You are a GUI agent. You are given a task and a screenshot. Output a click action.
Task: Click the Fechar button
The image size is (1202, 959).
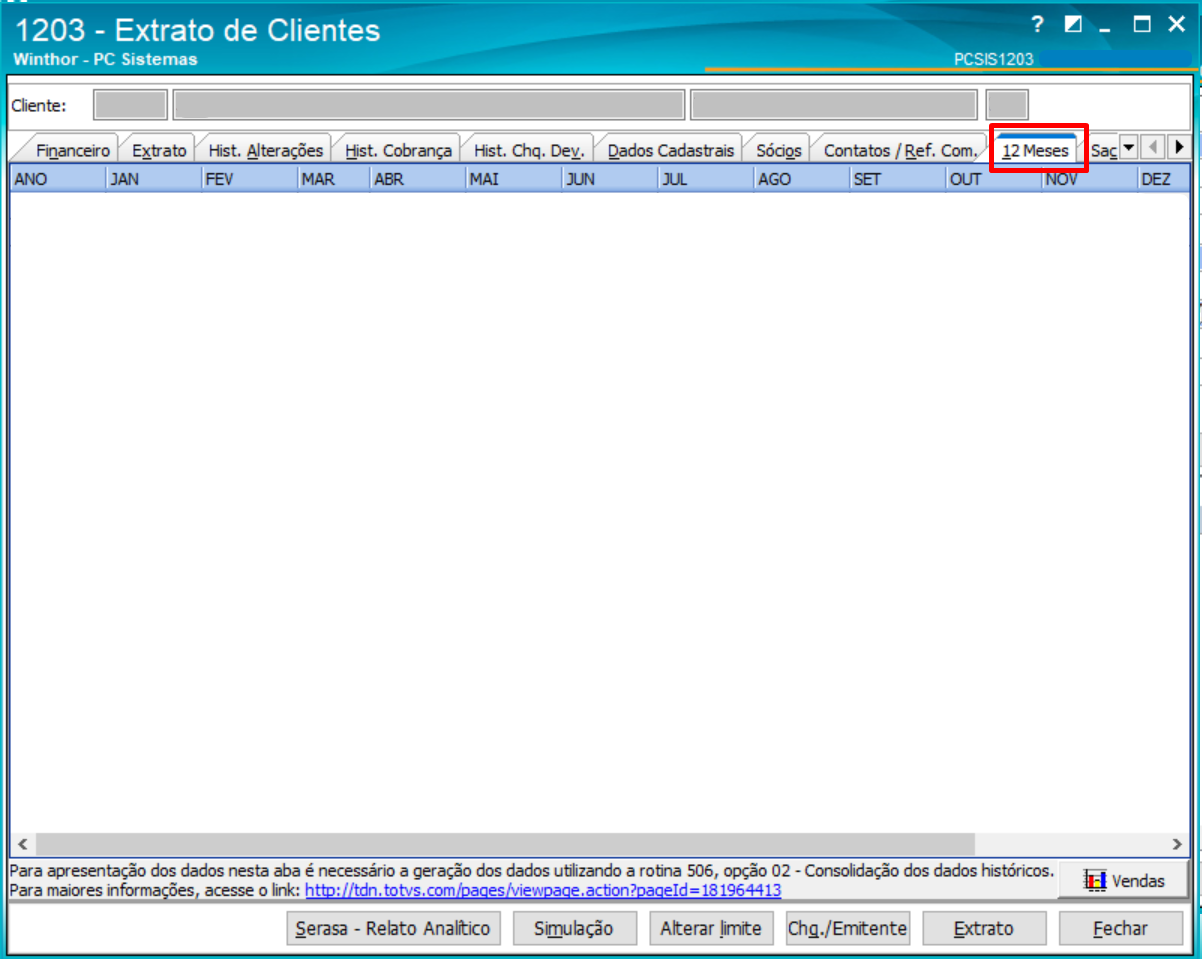click(1120, 929)
